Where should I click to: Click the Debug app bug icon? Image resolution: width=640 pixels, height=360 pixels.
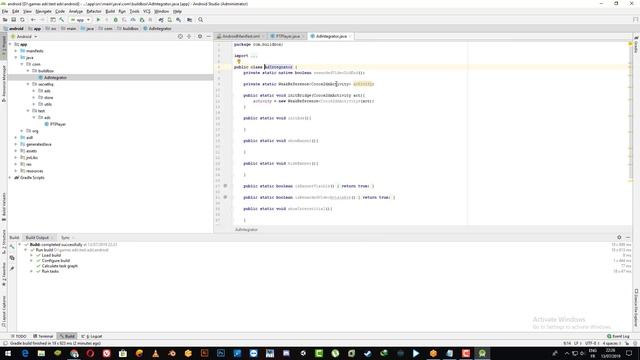(x=116, y=20)
